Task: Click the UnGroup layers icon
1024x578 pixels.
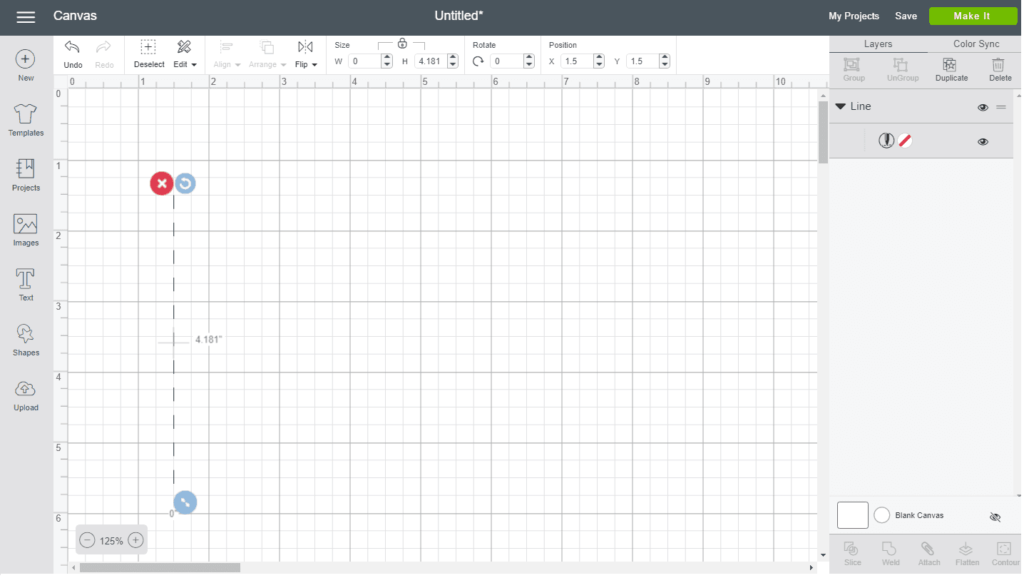Action: (903, 70)
